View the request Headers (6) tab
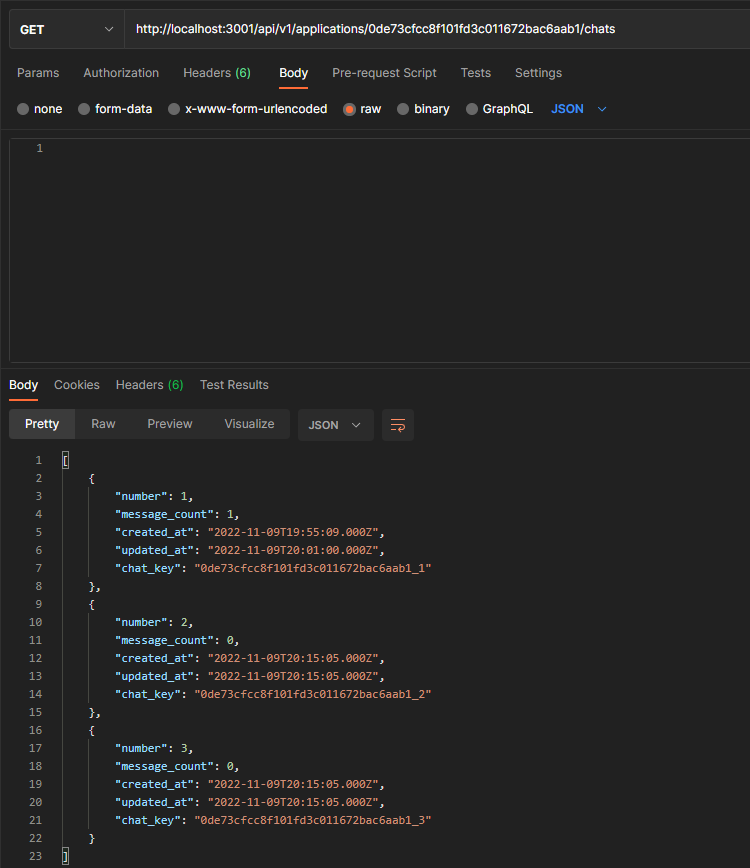The width and height of the screenshot is (750, 868). (217, 72)
